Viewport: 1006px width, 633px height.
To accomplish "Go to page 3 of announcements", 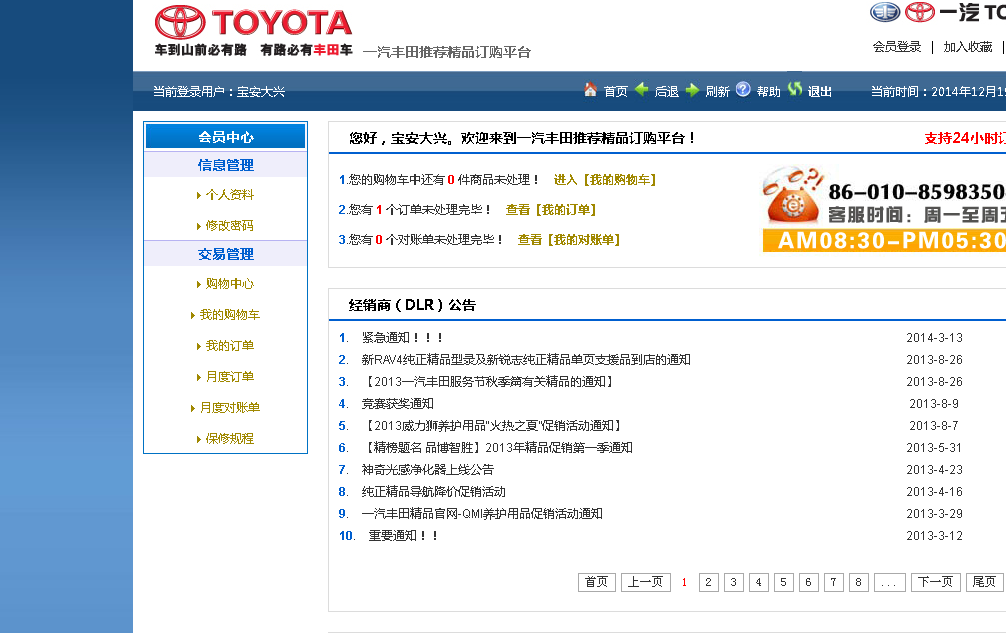I will click(733, 582).
